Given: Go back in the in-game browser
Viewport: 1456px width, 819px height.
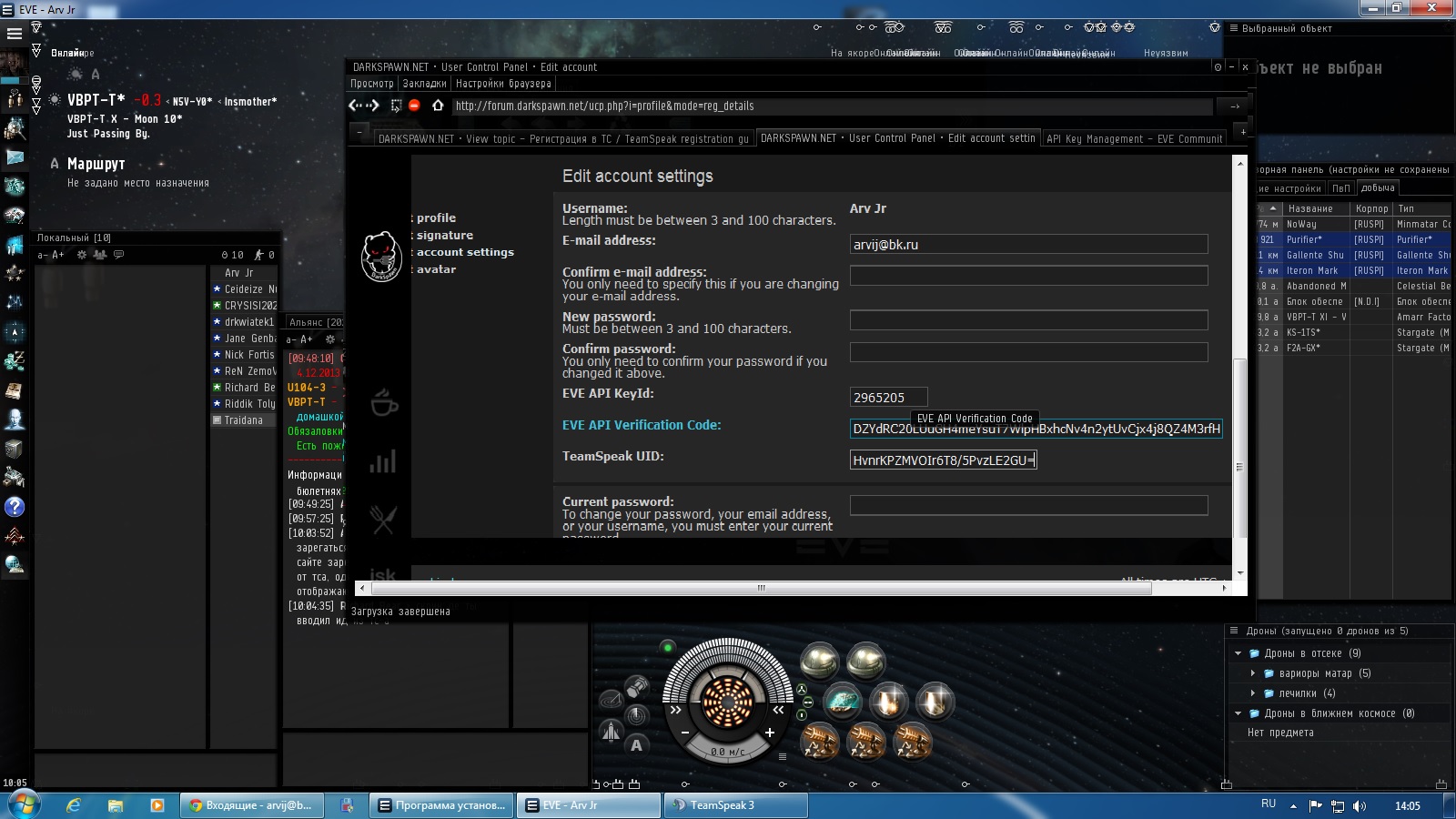Looking at the screenshot, I should point(355,106).
